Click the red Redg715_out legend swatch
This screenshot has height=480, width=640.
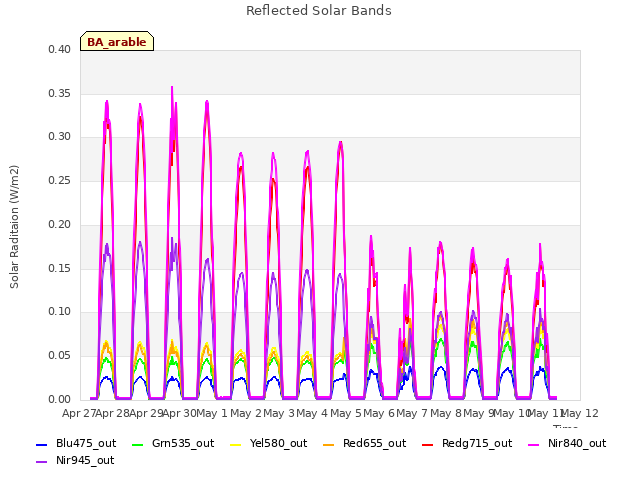click(x=427, y=444)
